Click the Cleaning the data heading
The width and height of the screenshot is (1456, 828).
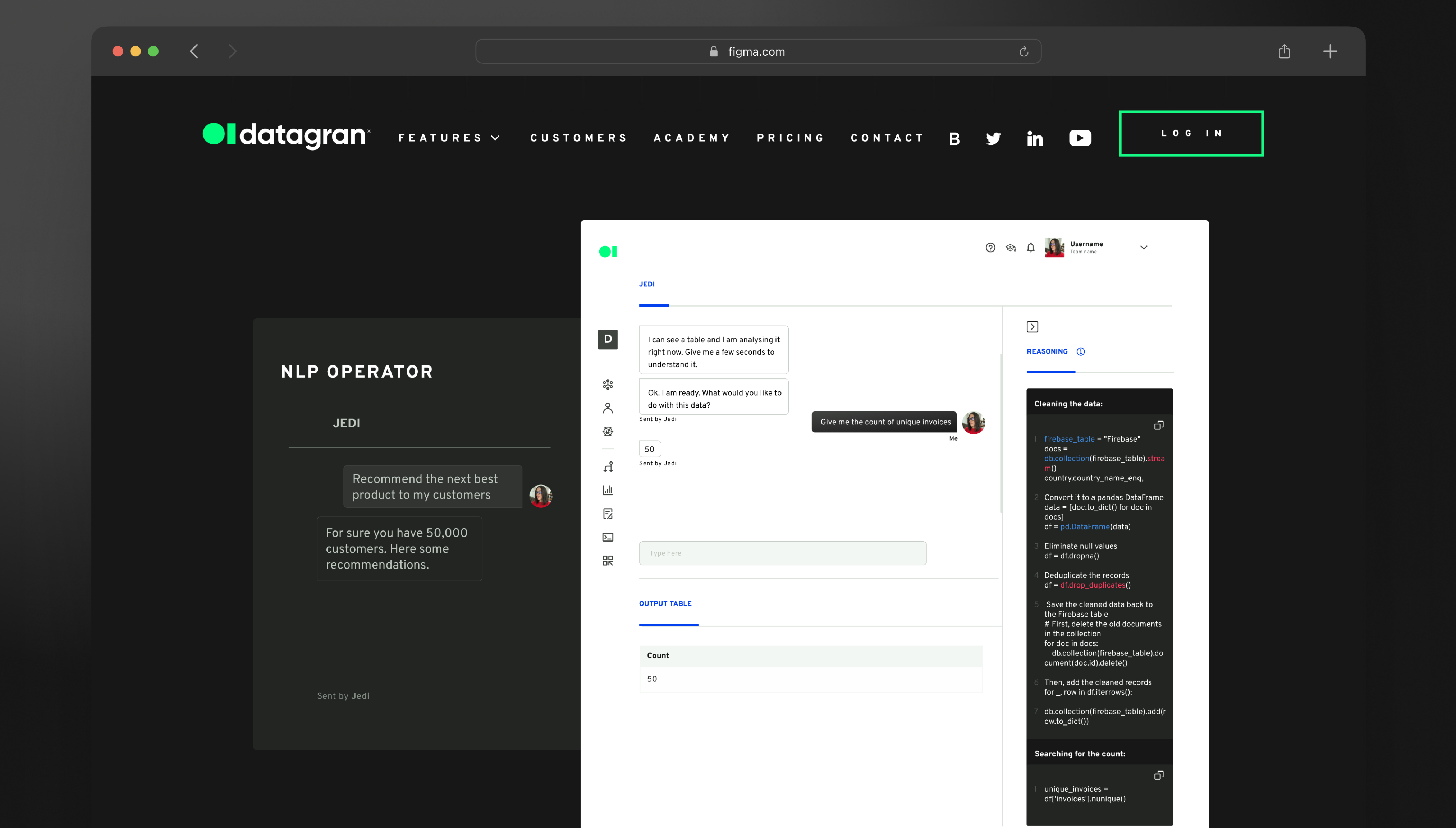(1068, 404)
